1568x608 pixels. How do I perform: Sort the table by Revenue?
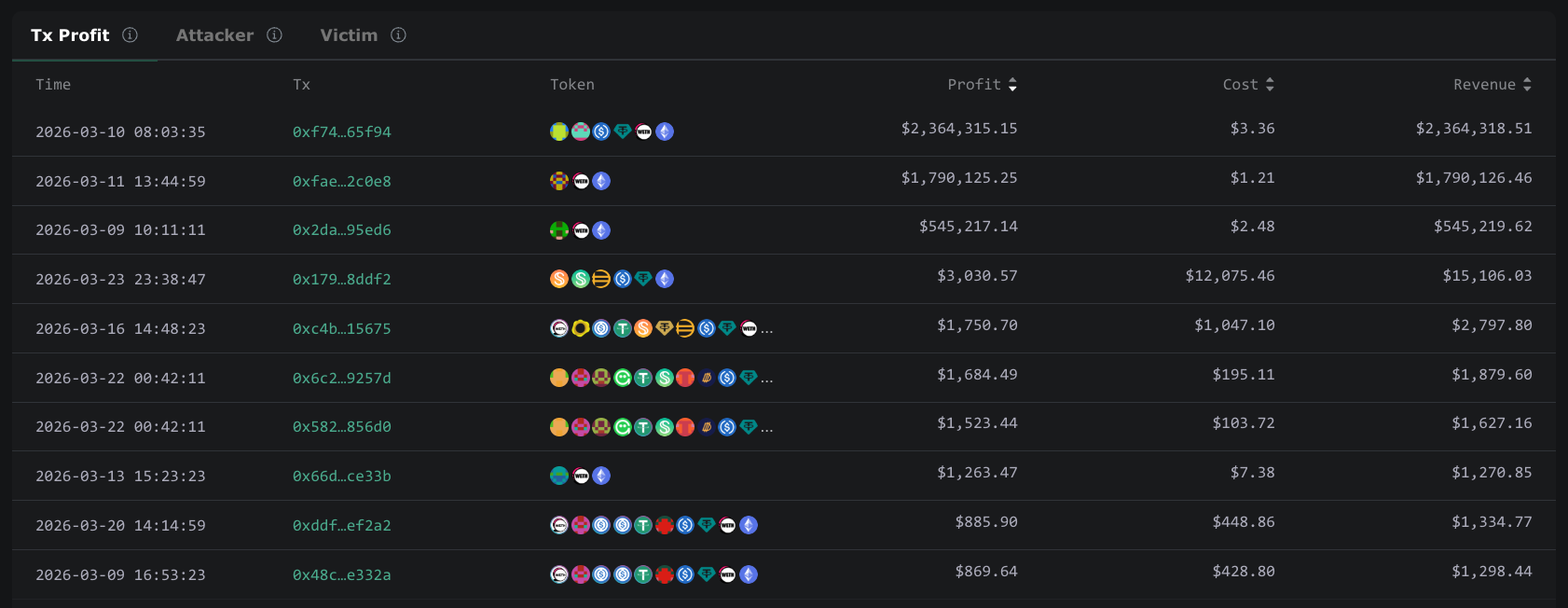(x=1526, y=85)
